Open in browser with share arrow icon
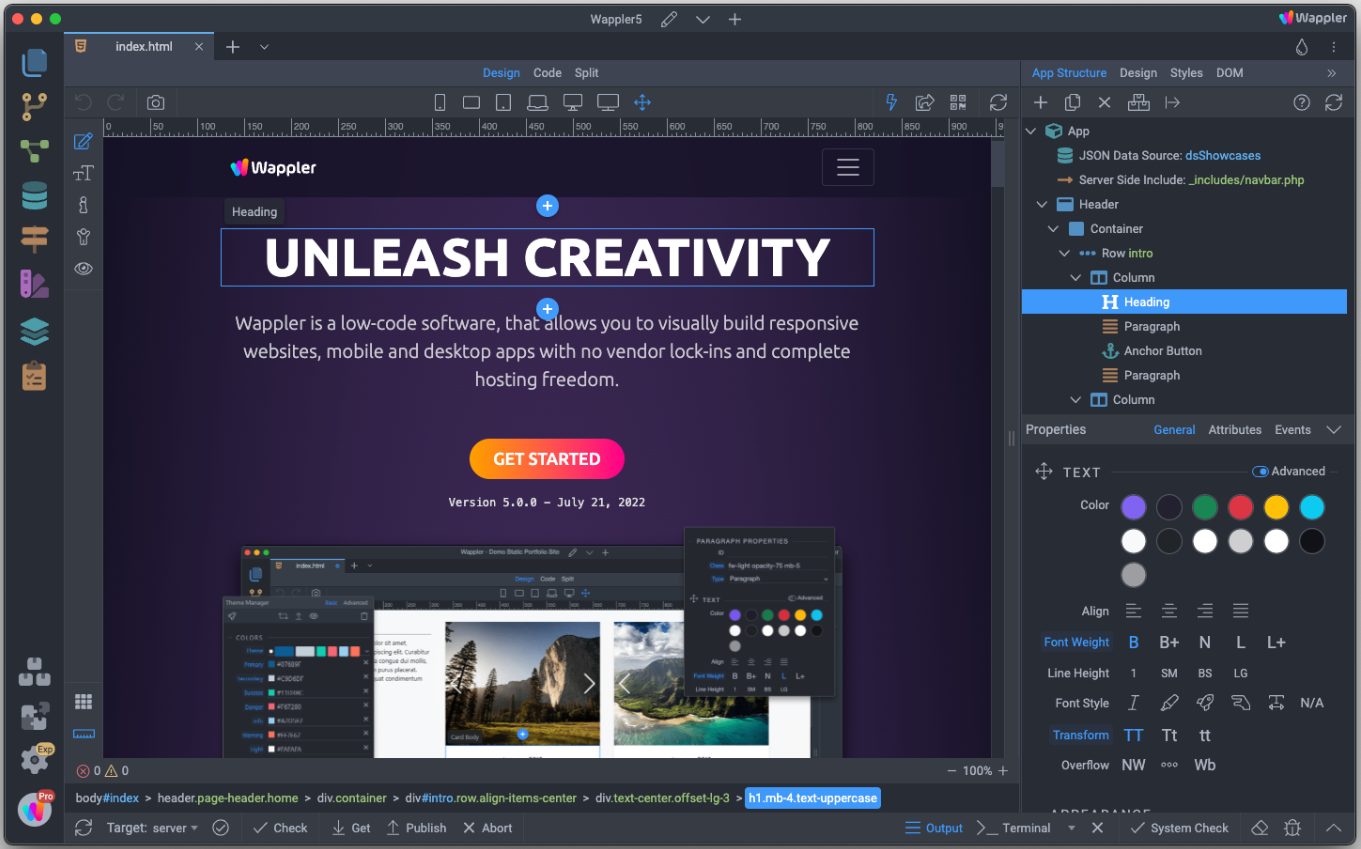This screenshot has width=1361, height=849. pos(925,102)
